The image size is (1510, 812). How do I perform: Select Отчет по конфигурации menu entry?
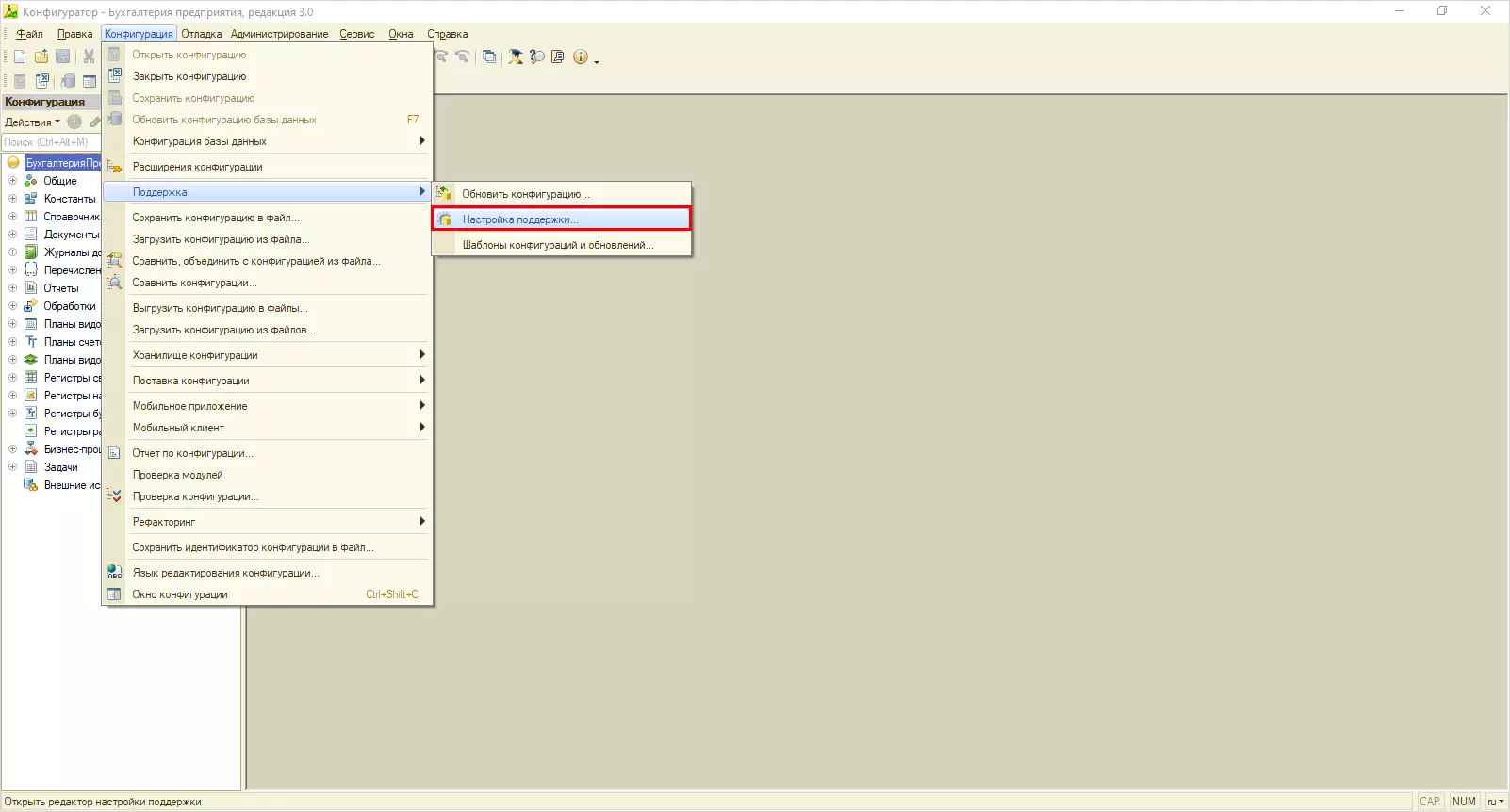pyautogui.click(x=268, y=453)
